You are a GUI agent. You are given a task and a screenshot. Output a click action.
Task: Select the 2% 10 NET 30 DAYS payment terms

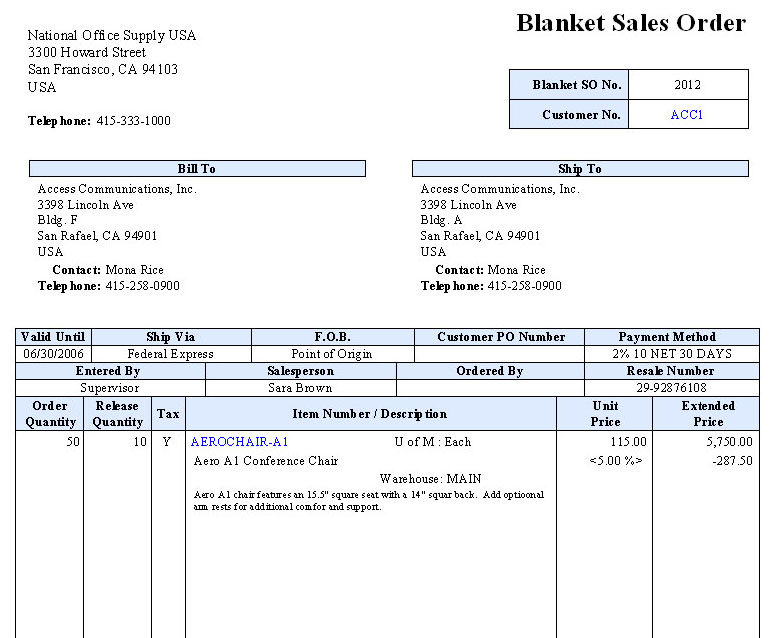[x=672, y=354]
